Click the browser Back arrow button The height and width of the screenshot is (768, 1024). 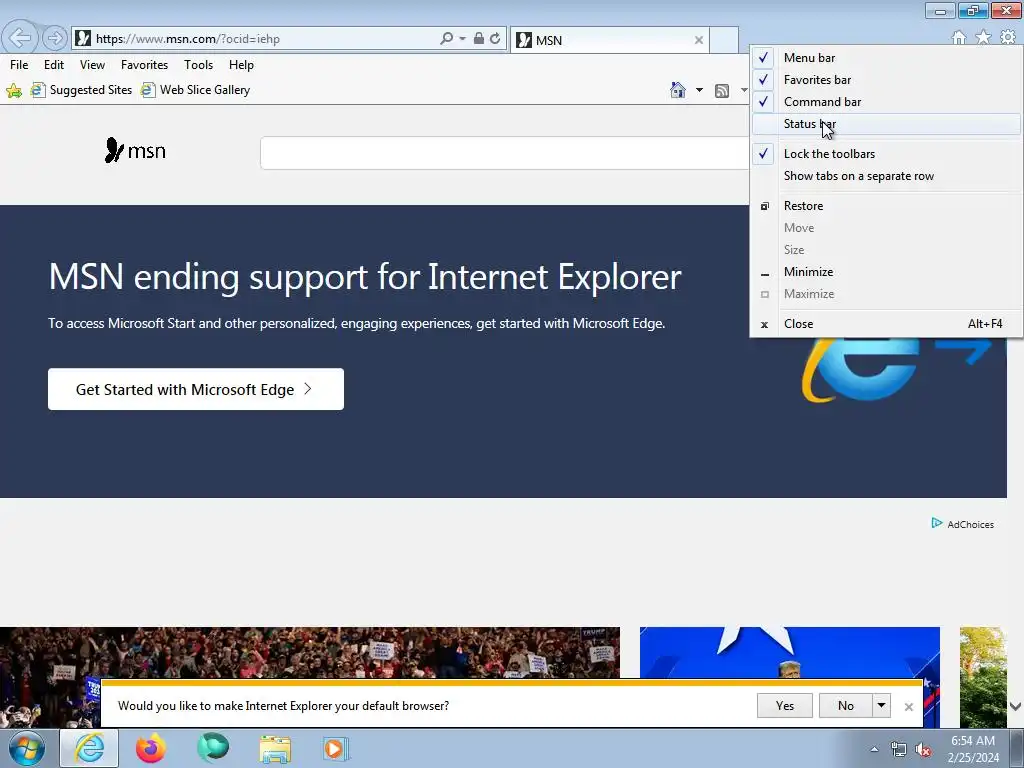[x=20, y=38]
